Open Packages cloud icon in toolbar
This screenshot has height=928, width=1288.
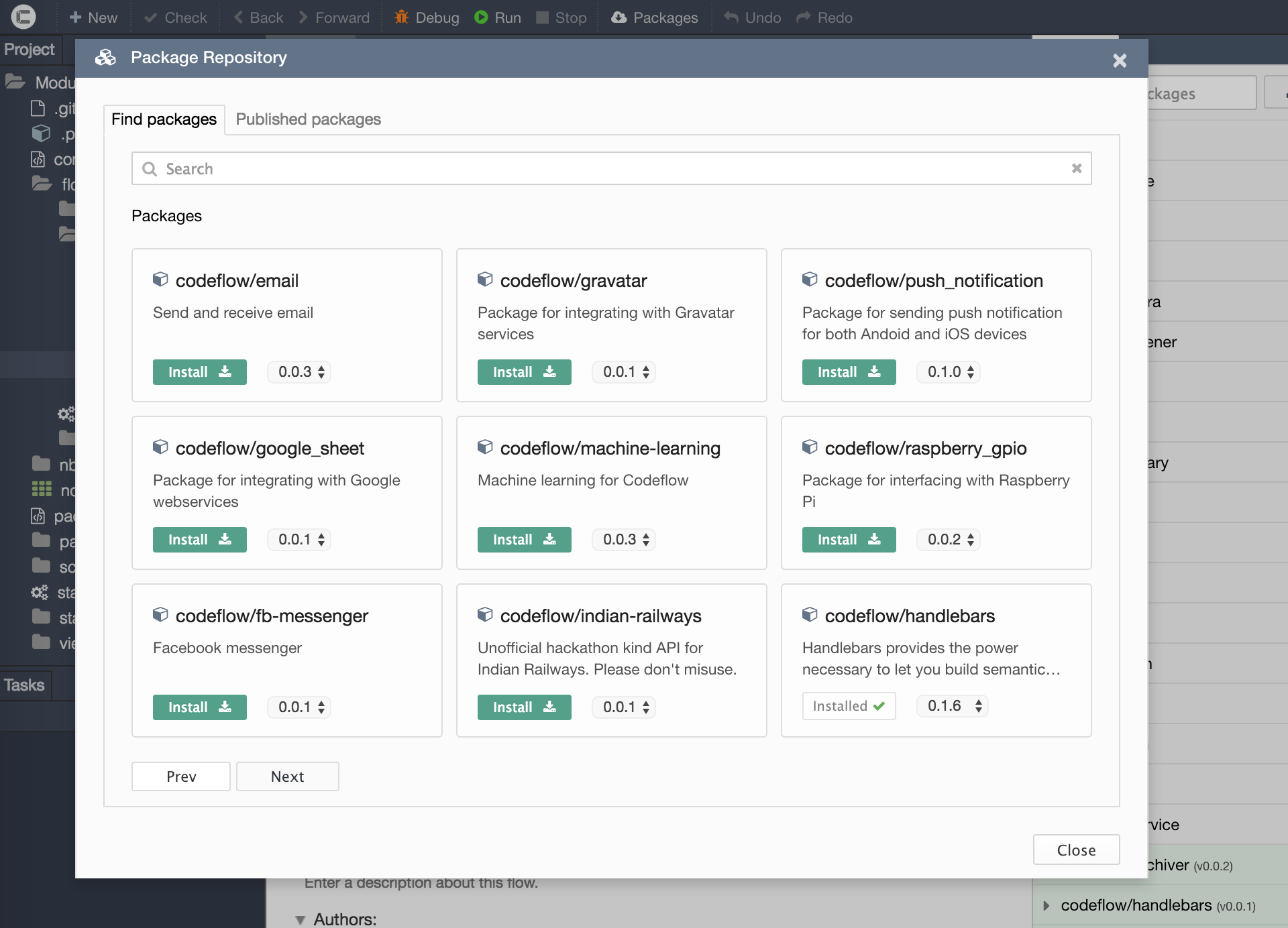[x=619, y=17]
